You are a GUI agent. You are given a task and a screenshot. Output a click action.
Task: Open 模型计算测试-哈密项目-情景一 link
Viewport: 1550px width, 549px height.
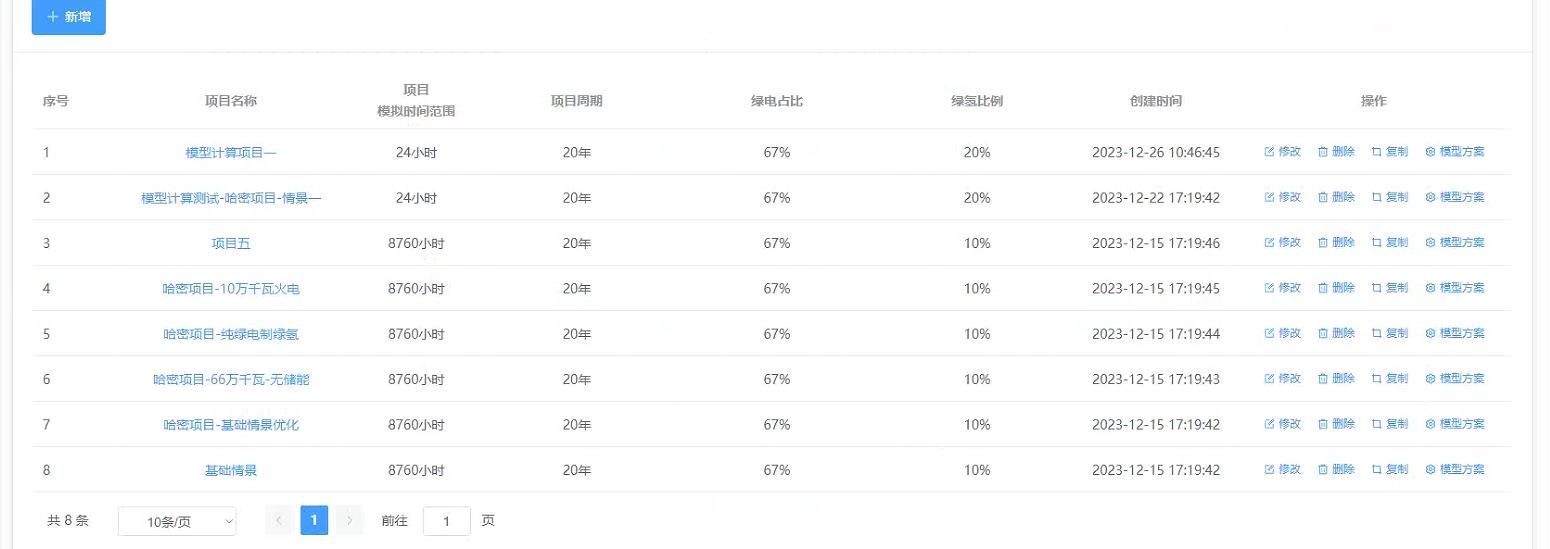point(231,198)
